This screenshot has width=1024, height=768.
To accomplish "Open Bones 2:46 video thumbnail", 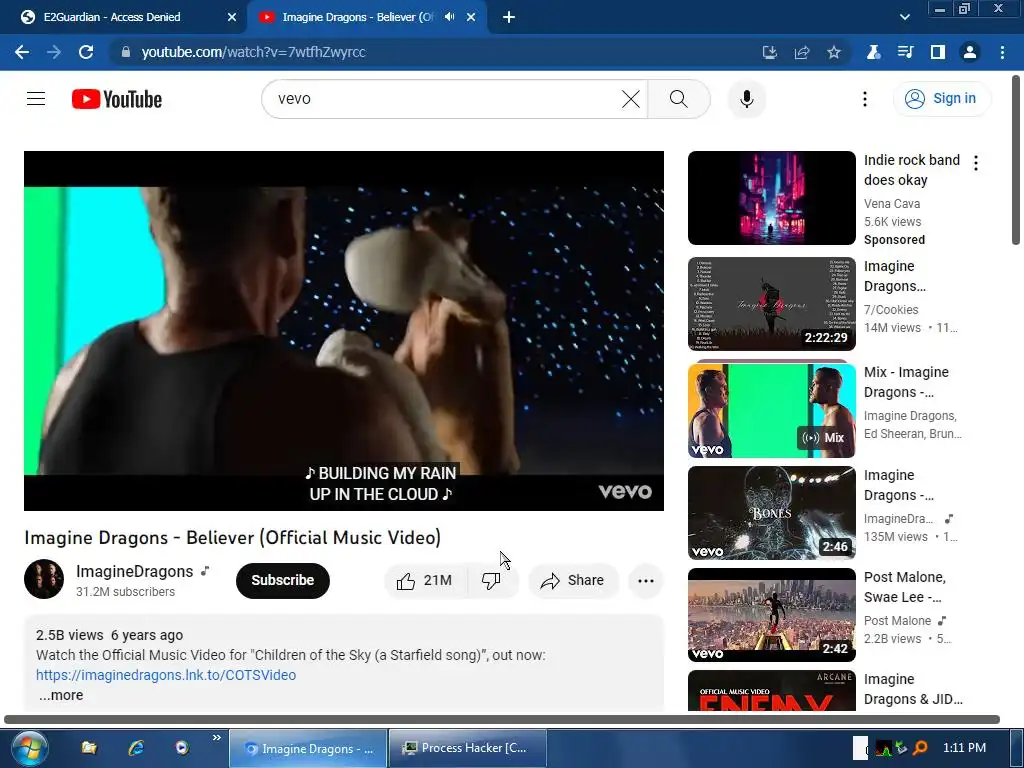I will coord(771,513).
